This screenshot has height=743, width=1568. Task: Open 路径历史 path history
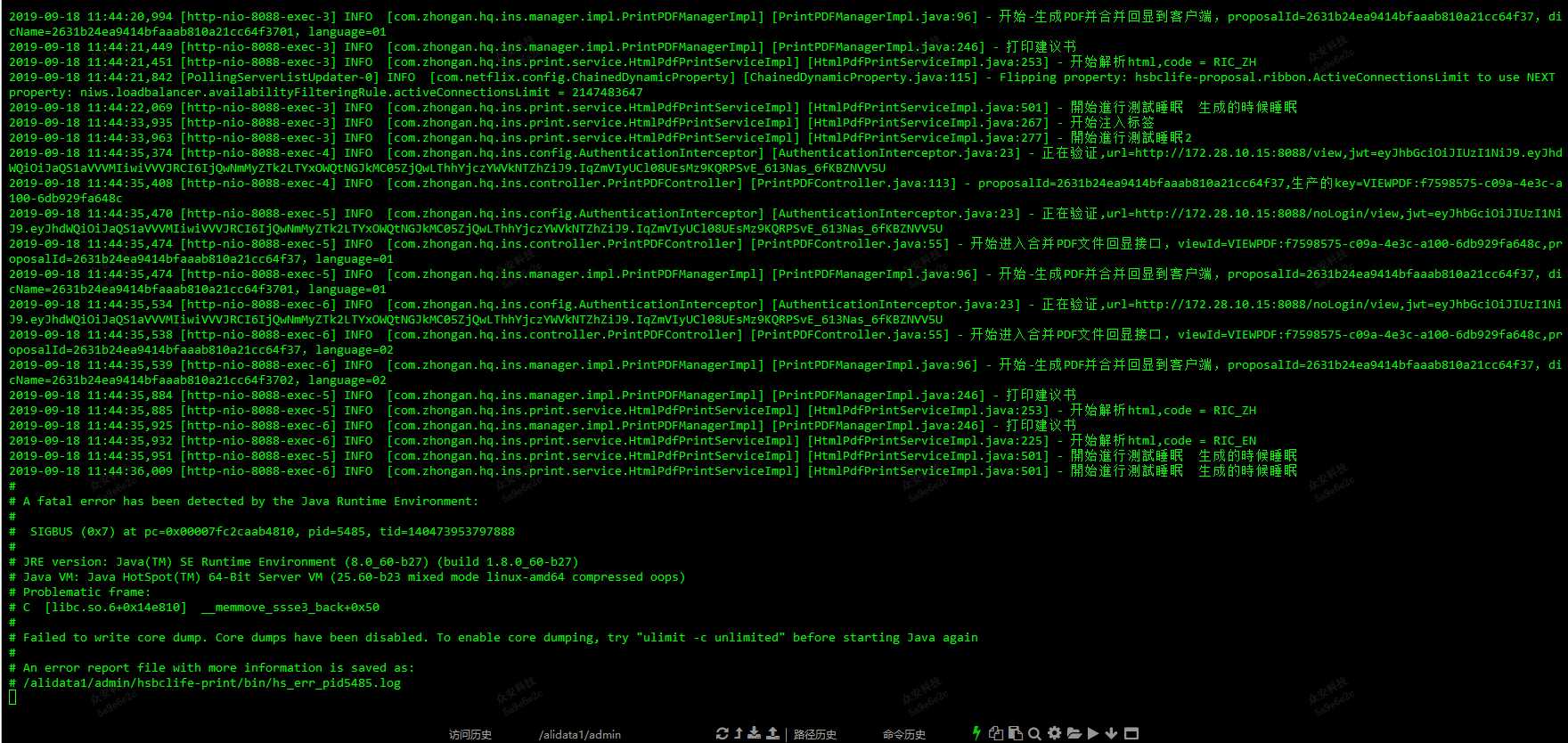tap(815, 735)
